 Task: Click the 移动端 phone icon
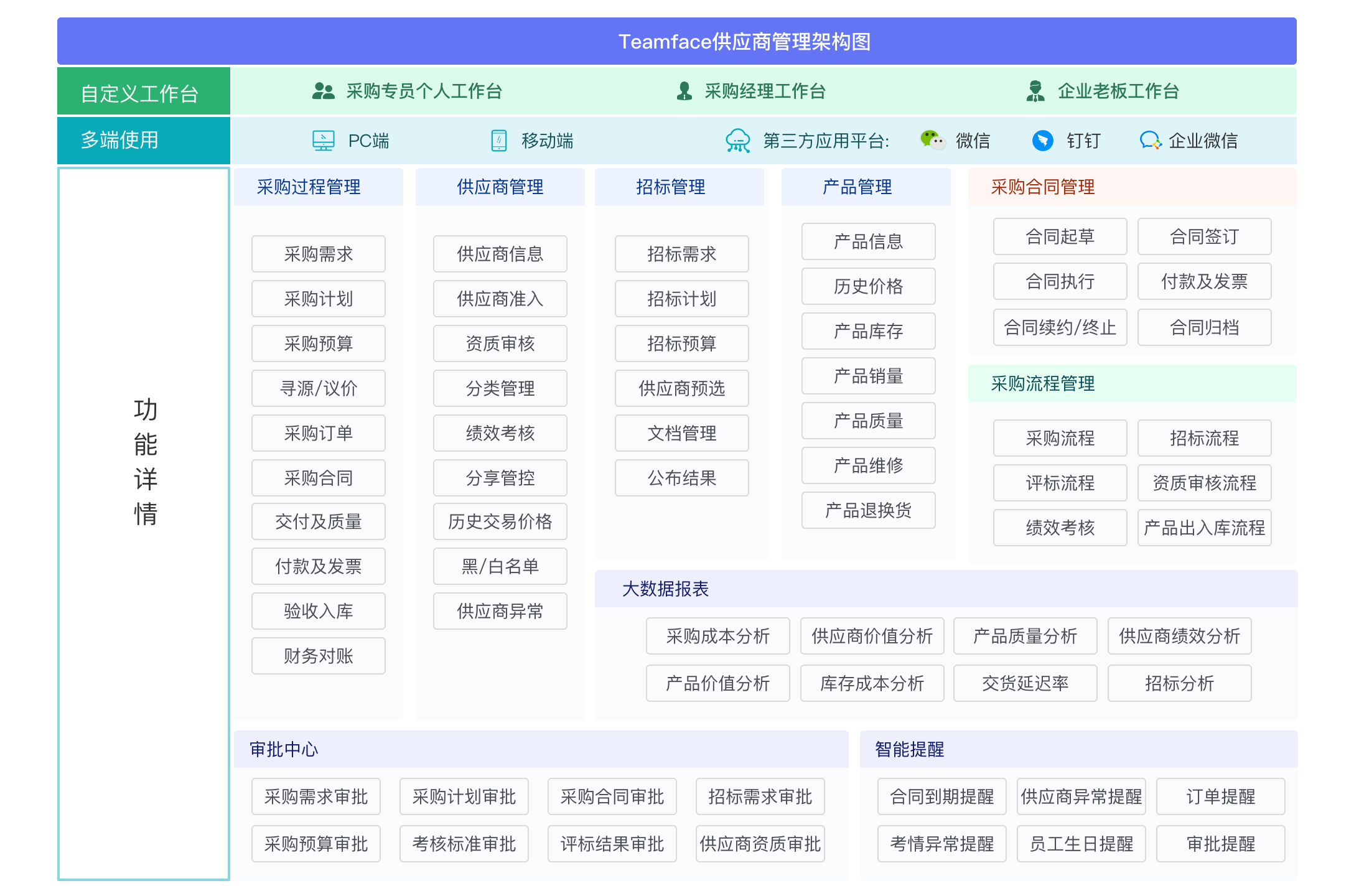[x=499, y=141]
